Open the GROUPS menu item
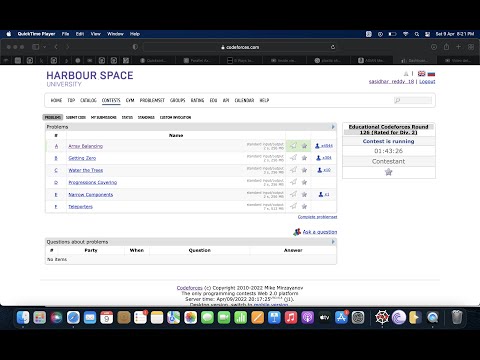 point(177,100)
